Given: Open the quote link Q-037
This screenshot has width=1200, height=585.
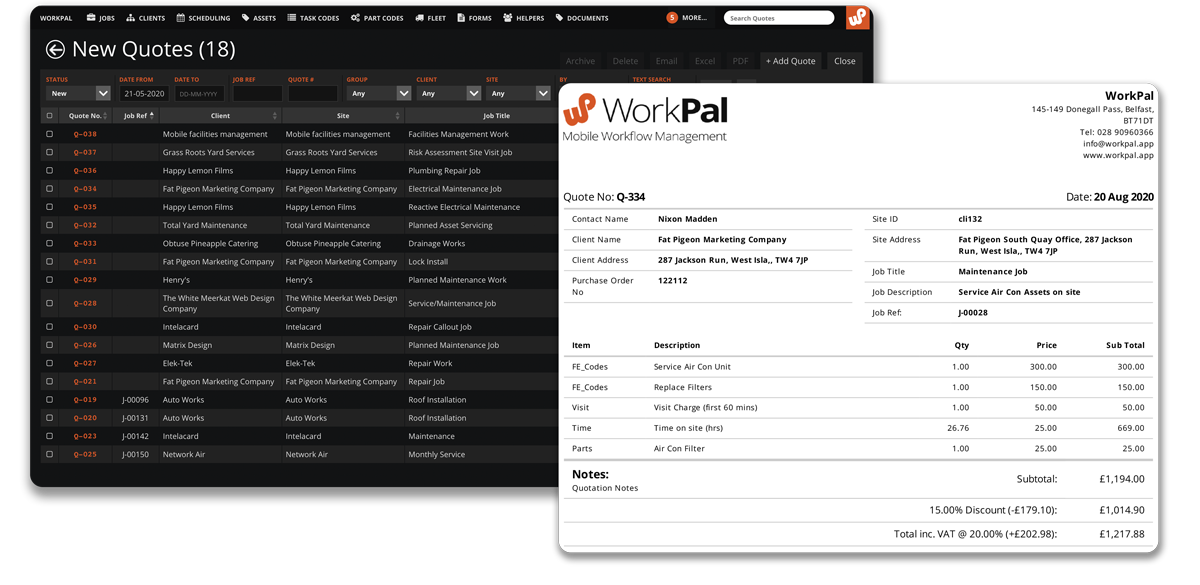Looking at the screenshot, I should pos(85,152).
